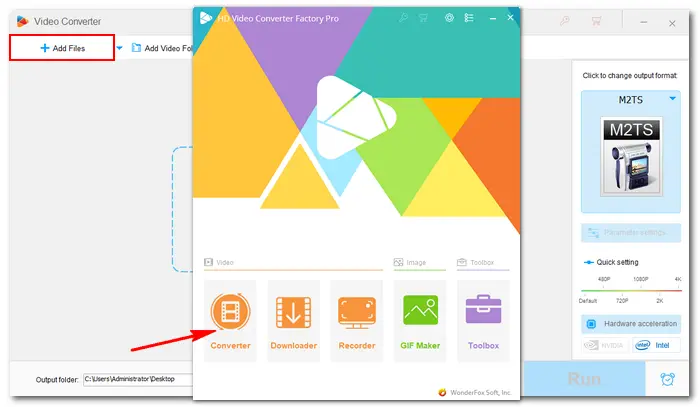Adjust the Quick setting resolution slider
This screenshot has width=700, height=407.
pos(631,291)
